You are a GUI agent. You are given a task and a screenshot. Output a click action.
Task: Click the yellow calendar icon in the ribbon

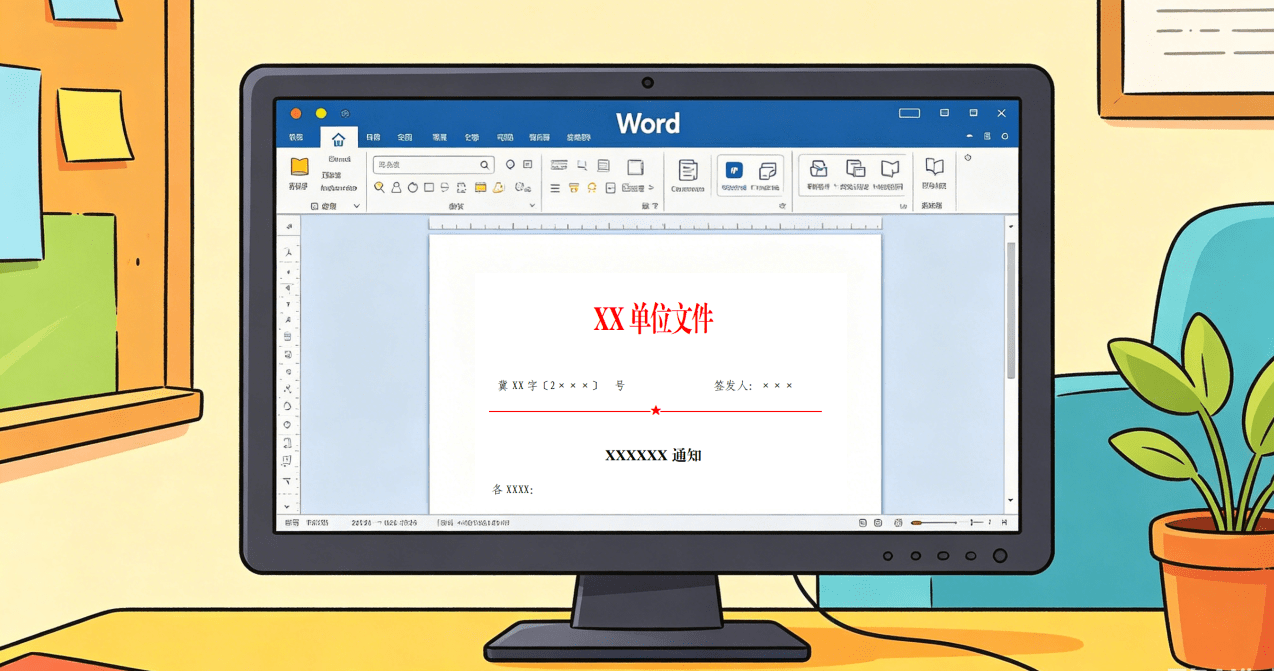(480, 187)
